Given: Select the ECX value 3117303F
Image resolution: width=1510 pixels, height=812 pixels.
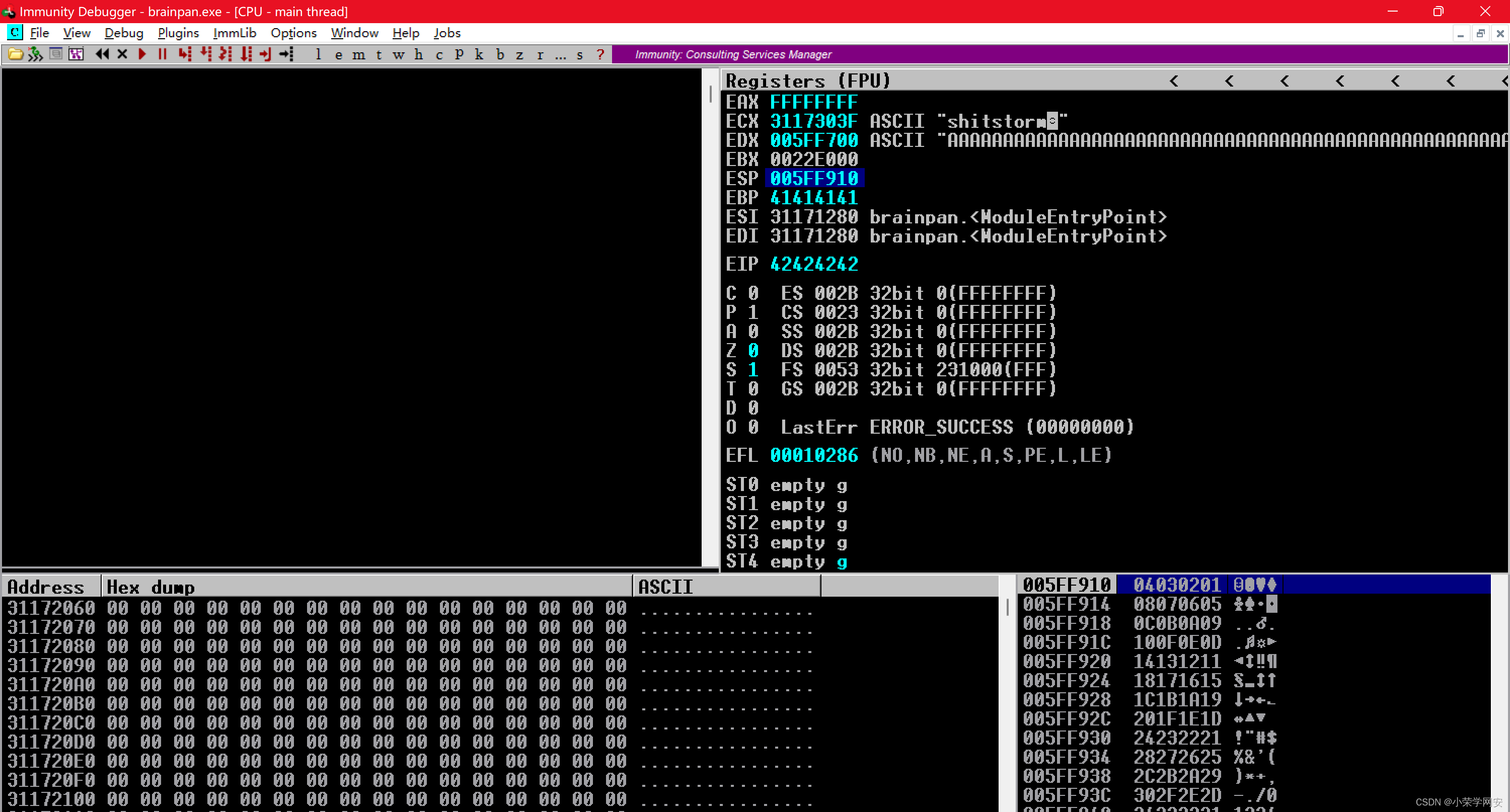Looking at the screenshot, I should tap(813, 122).
